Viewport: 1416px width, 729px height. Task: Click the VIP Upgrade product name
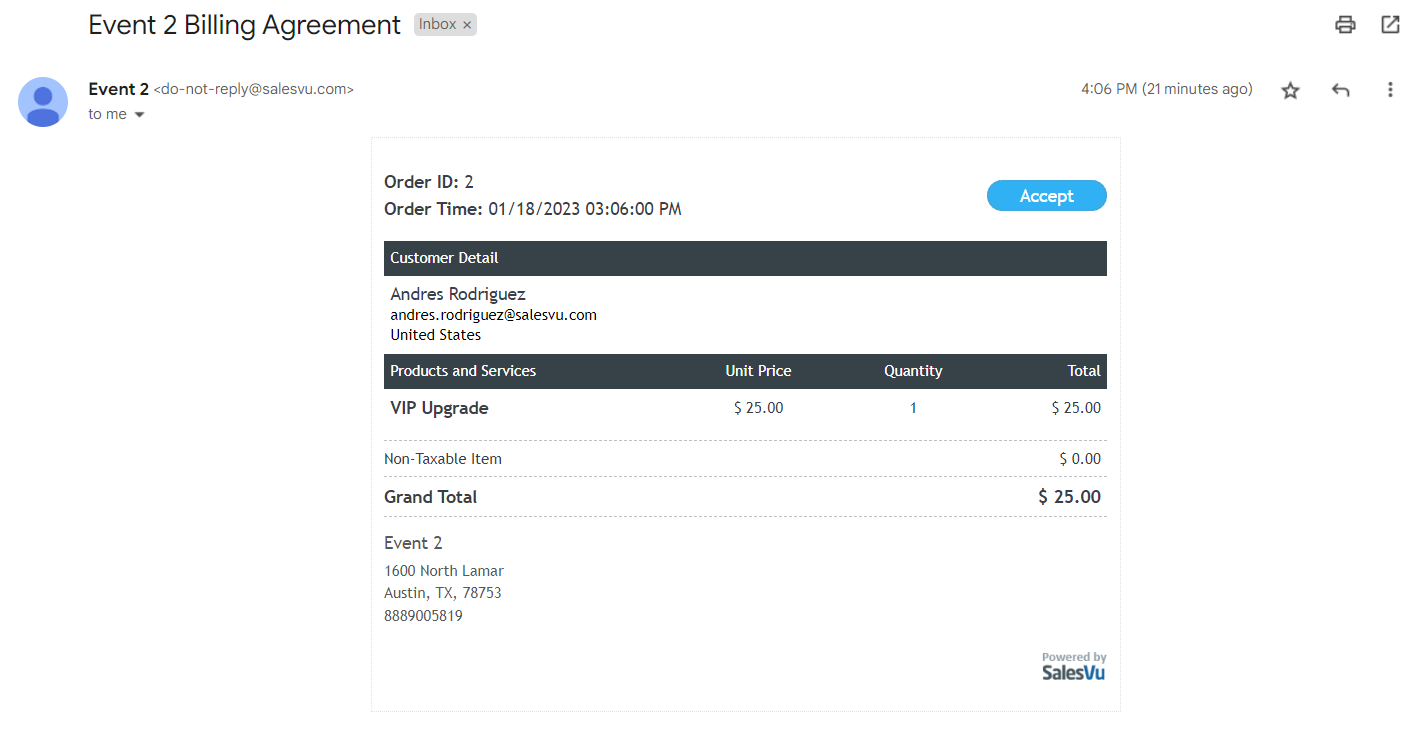(x=439, y=408)
